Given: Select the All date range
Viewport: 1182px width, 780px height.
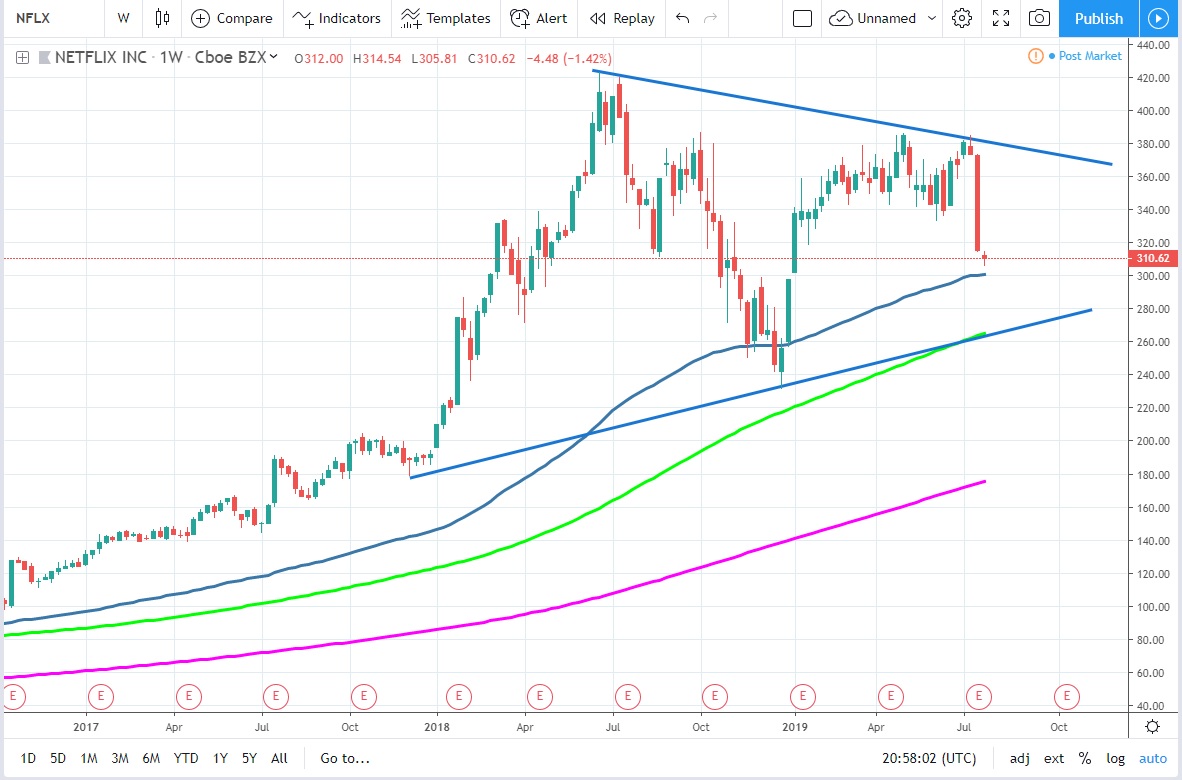Looking at the screenshot, I should pyautogui.click(x=279, y=758).
